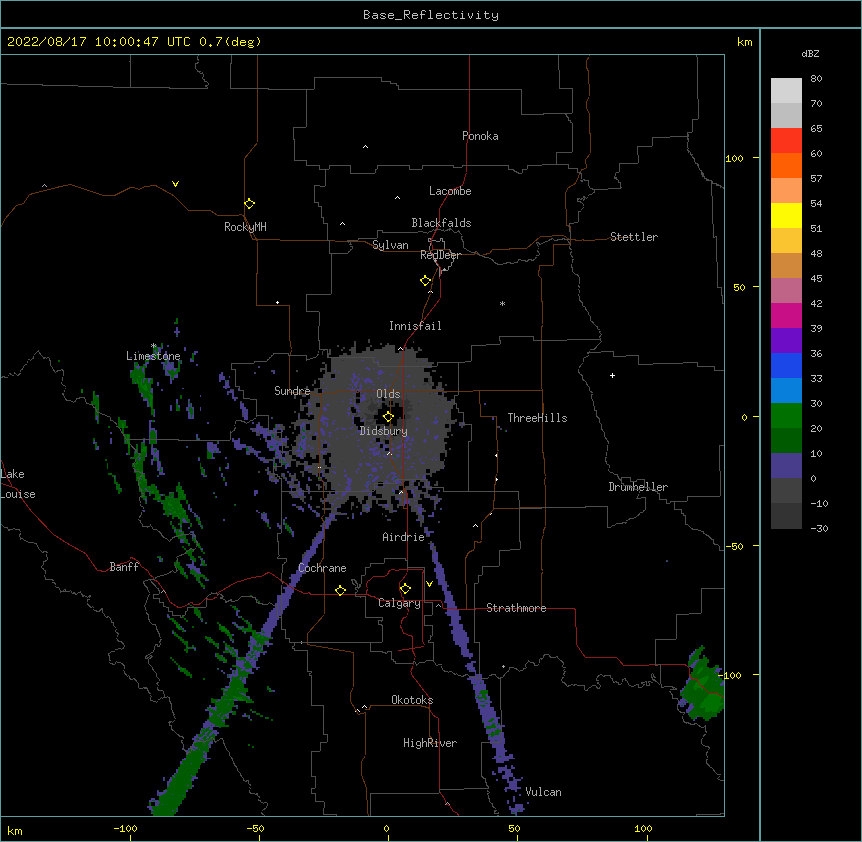This screenshot has width=862, height=842.
Task: Click the green echo cell at the map's southeast edge
Action: [701, 685]
